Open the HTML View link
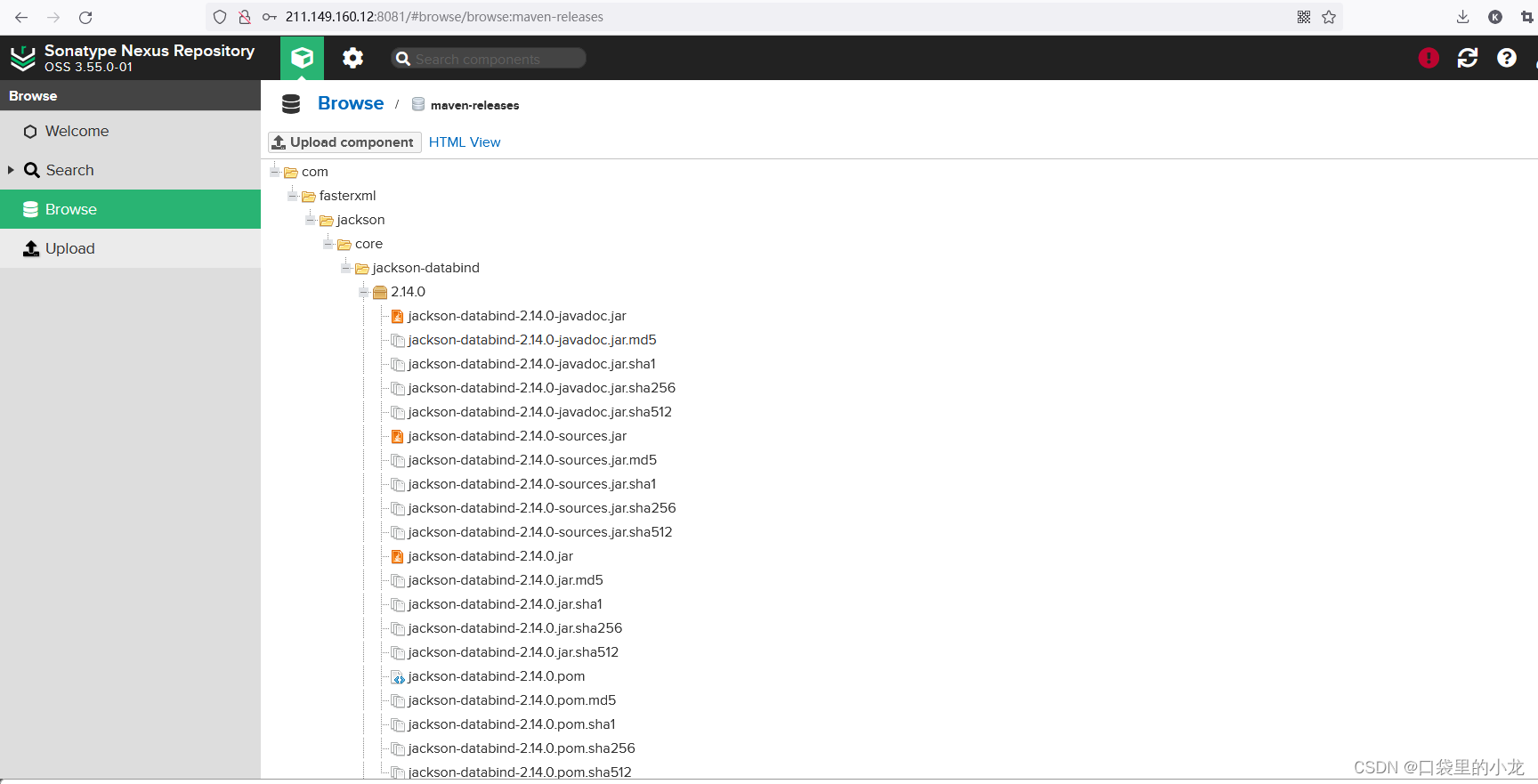The image size is (1538, 784). [465, 142]
